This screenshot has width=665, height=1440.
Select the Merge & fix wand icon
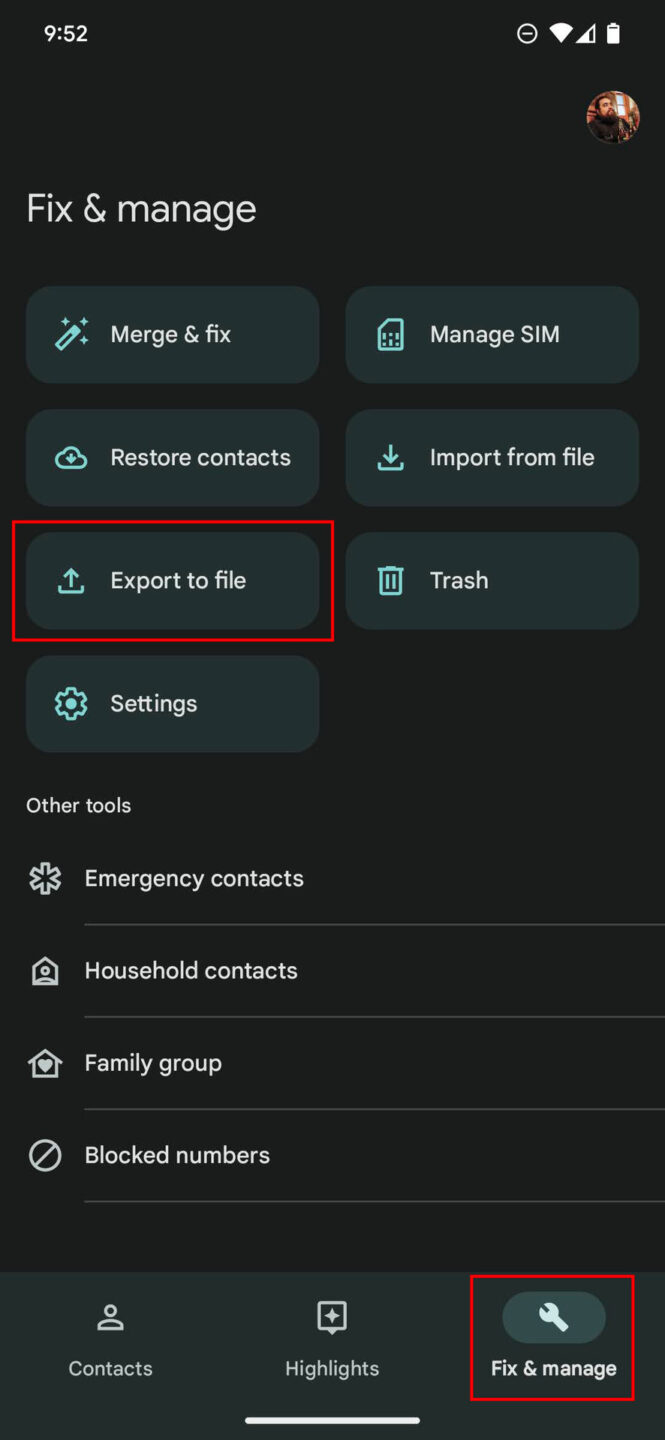(x=70, y=334)
